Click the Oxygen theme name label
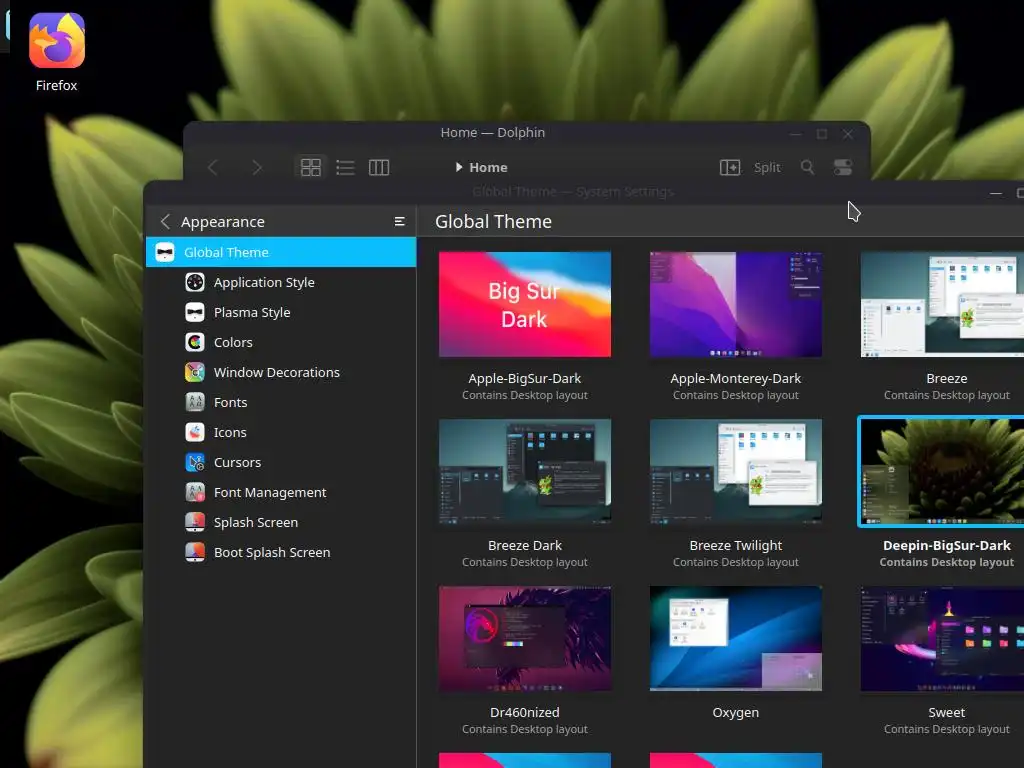The image size is (1024, 768). [735, 712]
